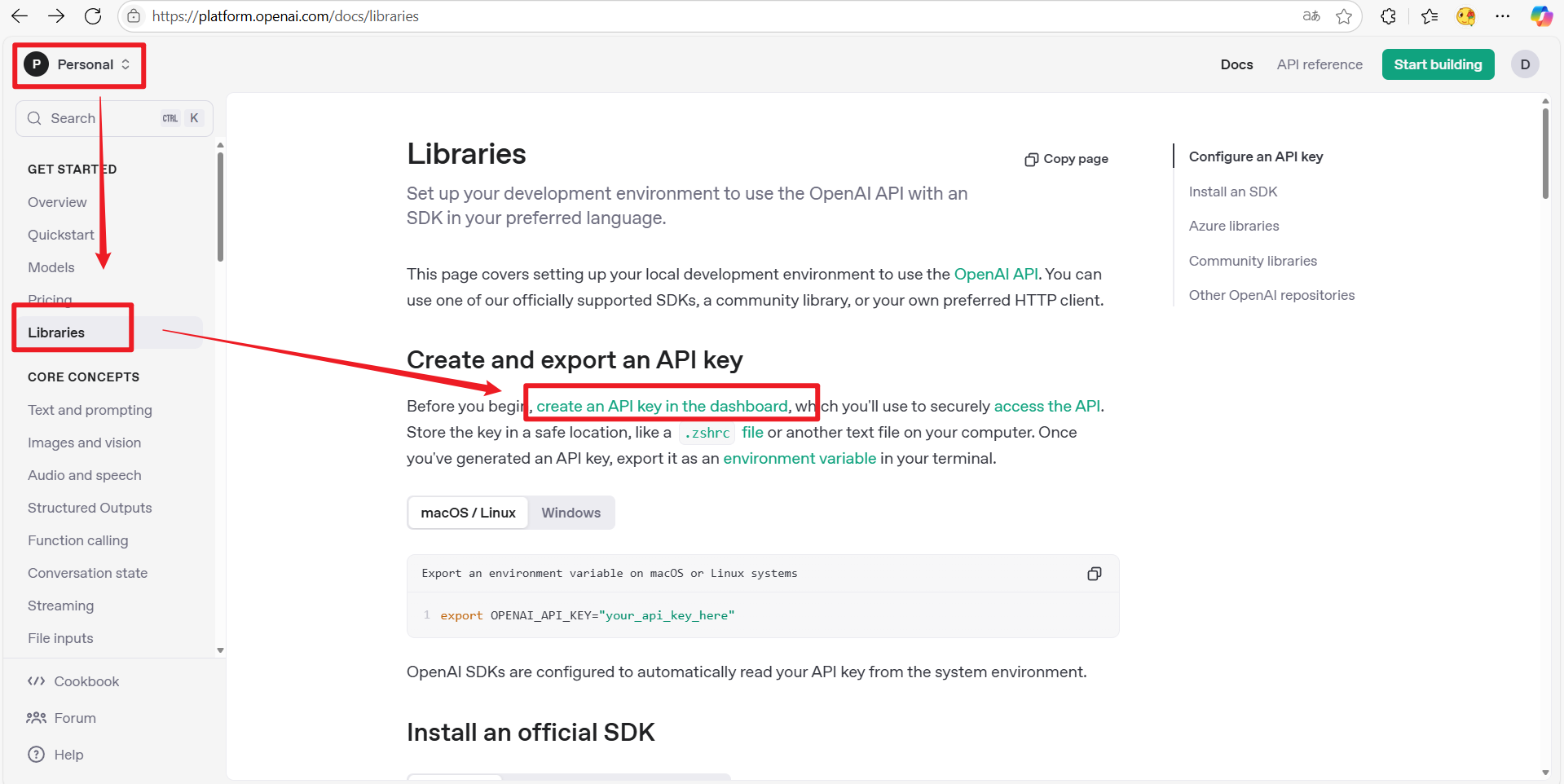The image size is (1564, 784).
Task: Open Conversation state guide
Action: coord(87,573)
